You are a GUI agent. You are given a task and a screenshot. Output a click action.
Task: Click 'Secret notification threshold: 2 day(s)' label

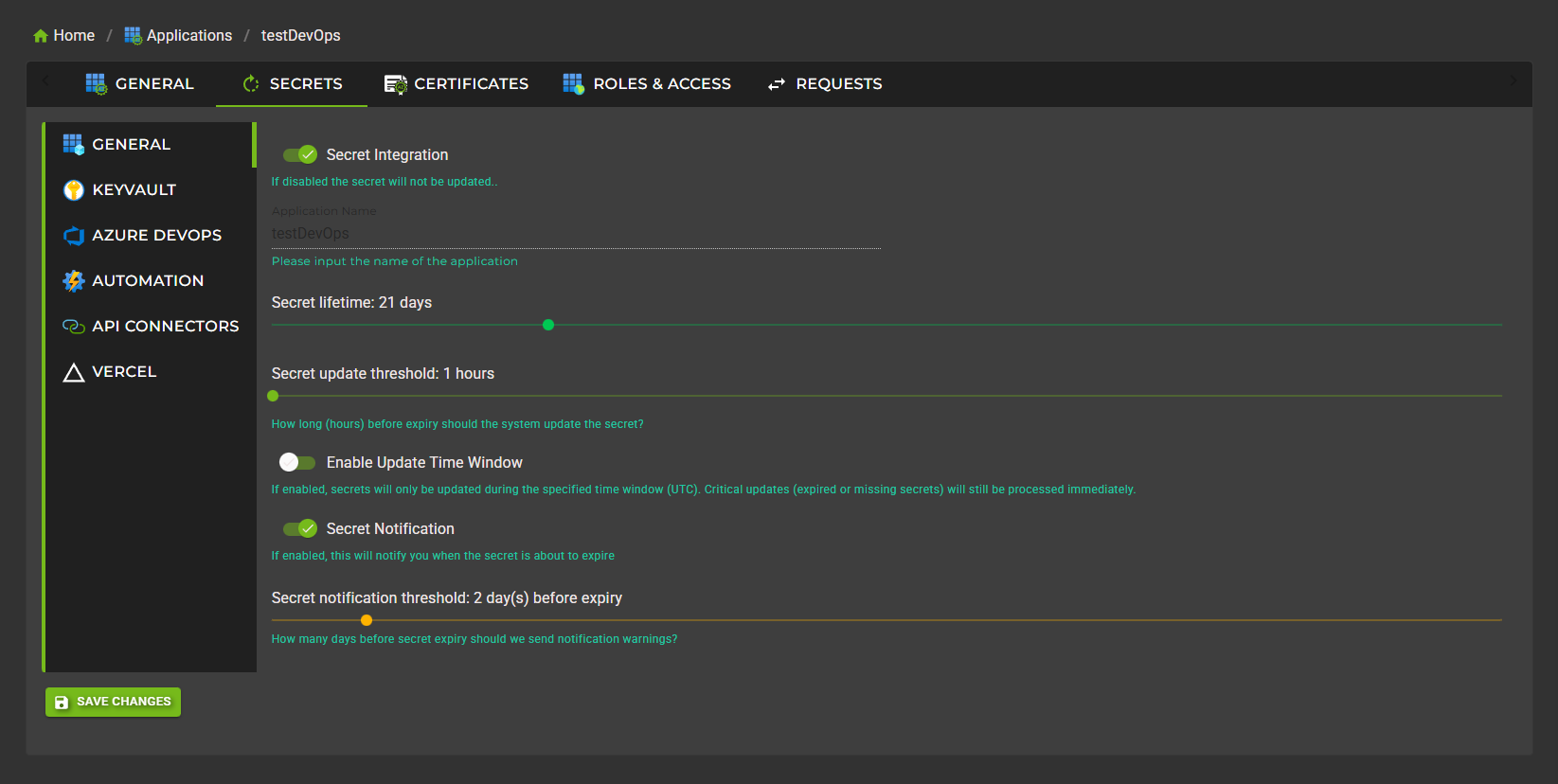click(447, 597)
